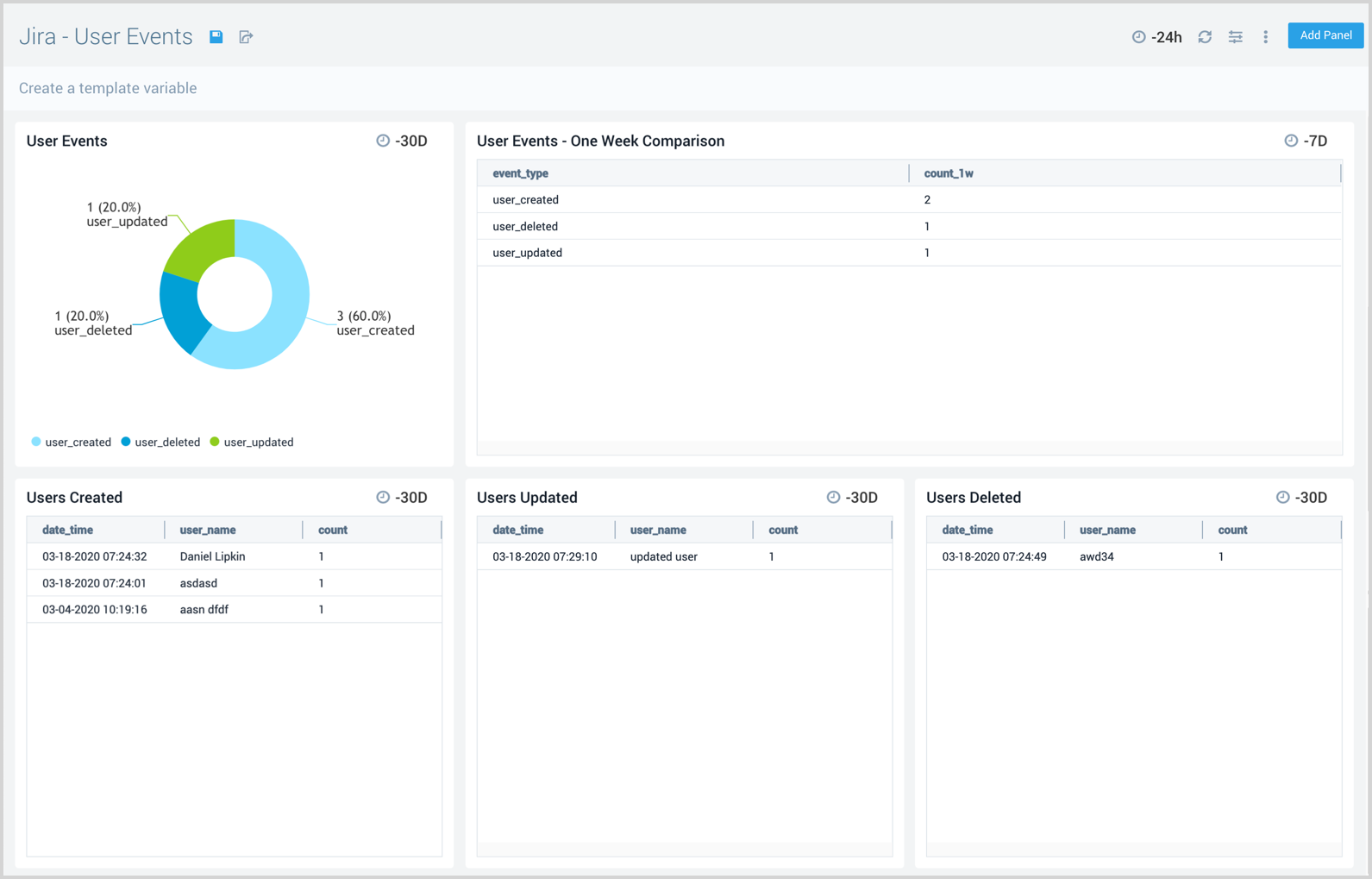Click the share dashboard icon
The image size is (1372, 879).
[246, 37]
